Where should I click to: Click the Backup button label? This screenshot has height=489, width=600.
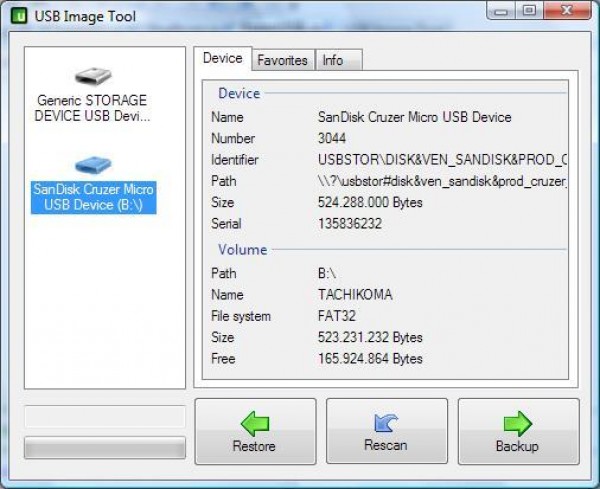pos(517,446)
